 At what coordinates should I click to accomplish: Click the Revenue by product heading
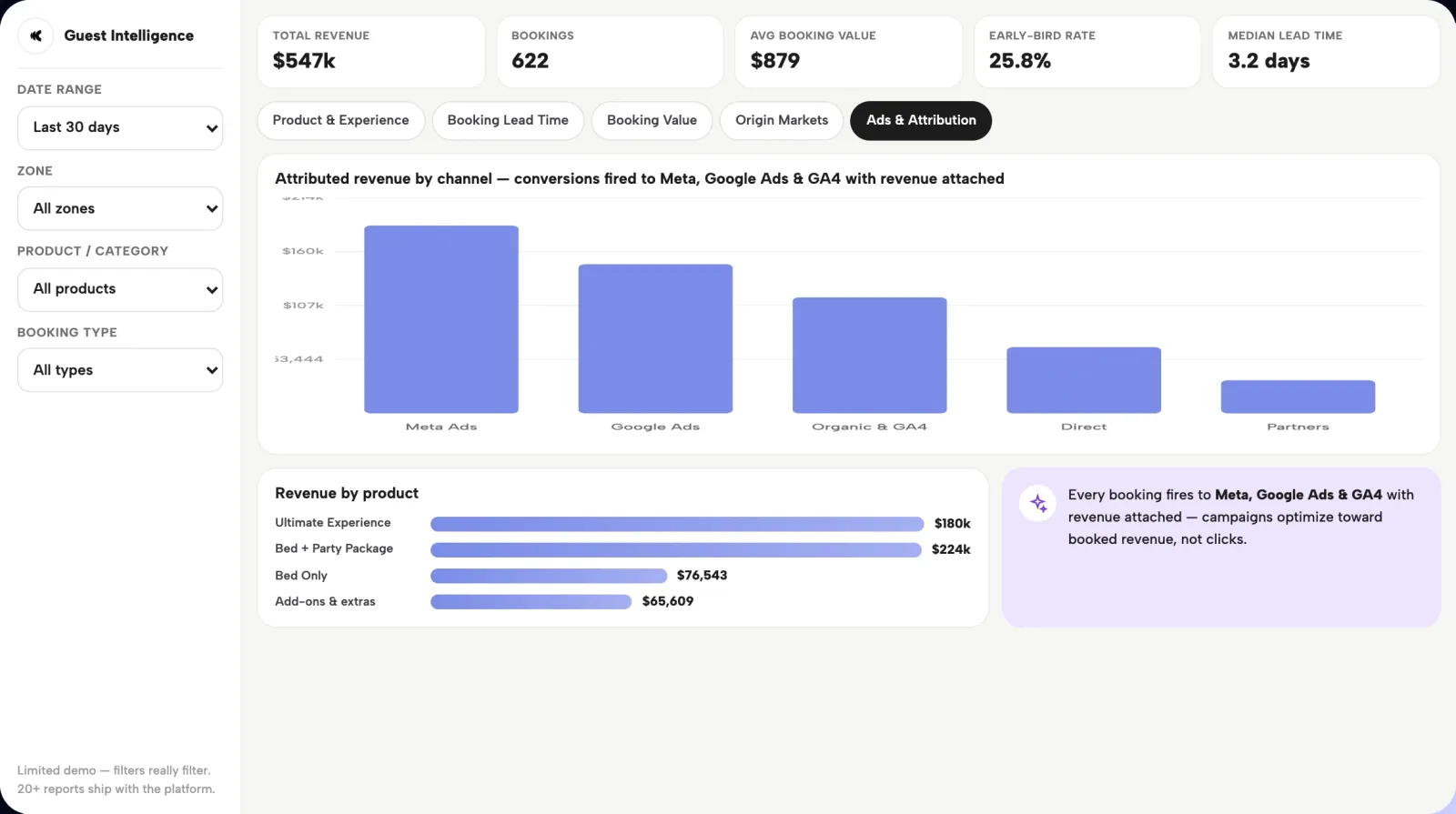[347, 493]
